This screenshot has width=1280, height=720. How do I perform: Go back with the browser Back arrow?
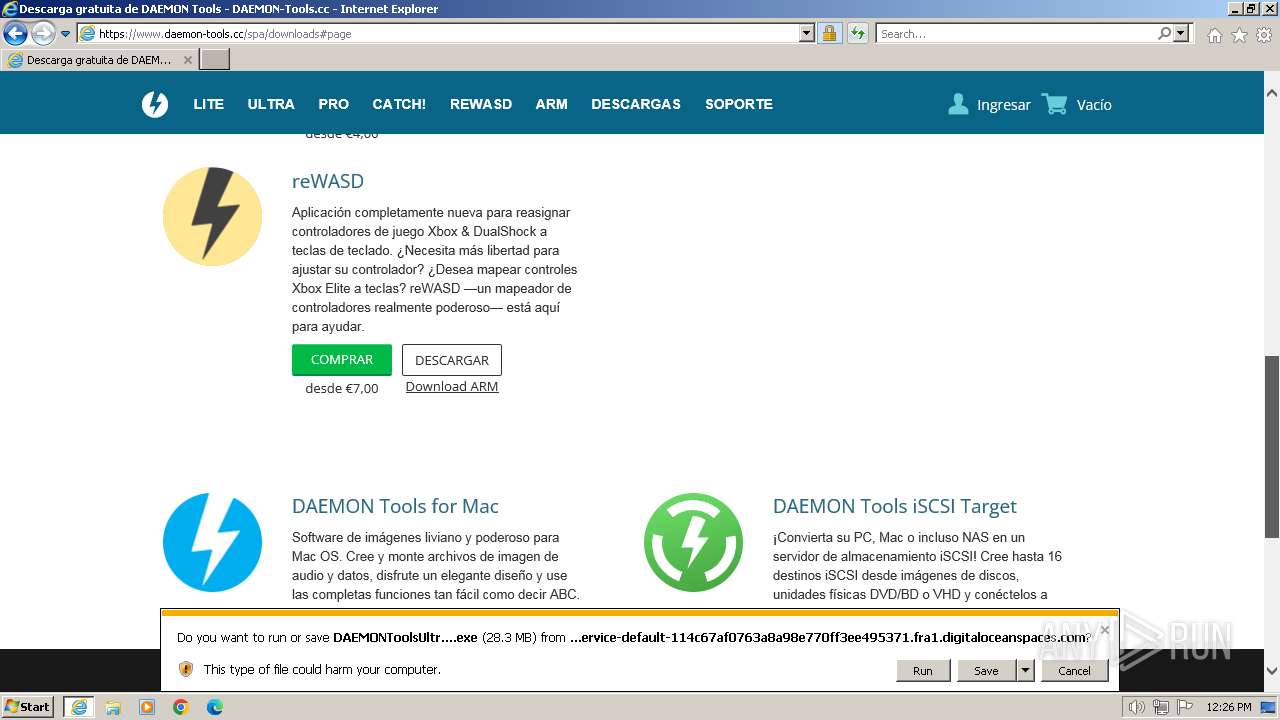coord(15,33)
